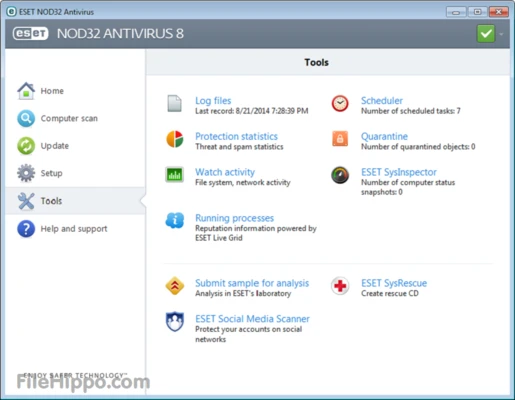
Task: Click 'Number of quarantined objects: 0' text
Action: click(418, 146)
